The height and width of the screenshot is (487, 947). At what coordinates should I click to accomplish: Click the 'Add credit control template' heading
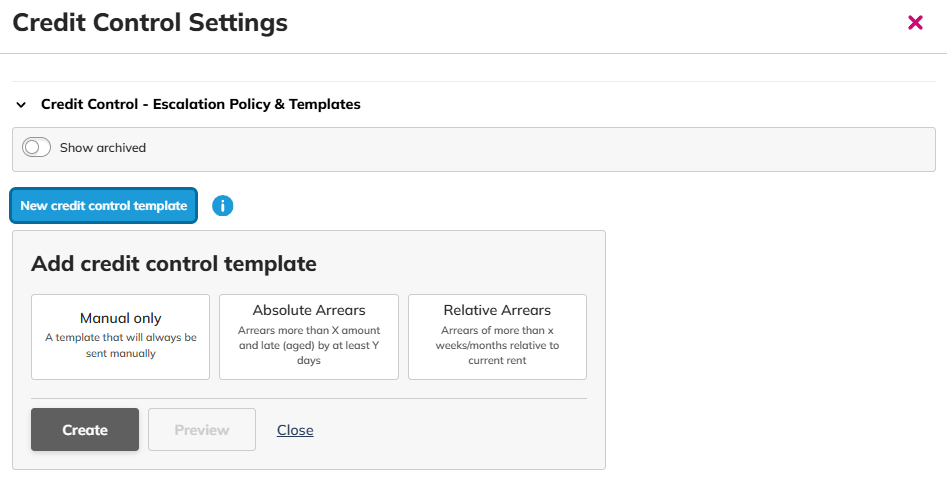pyautogui.click(x=174, y=264)
